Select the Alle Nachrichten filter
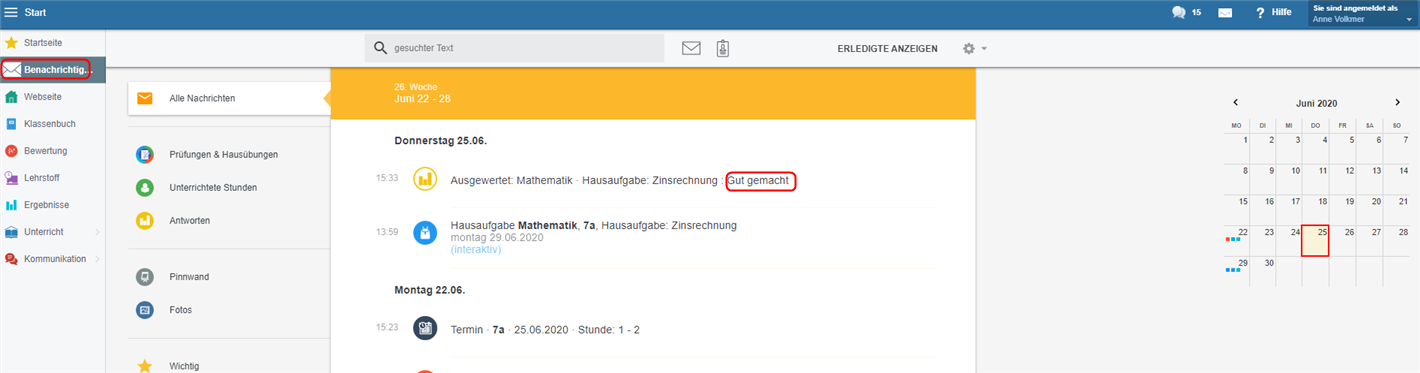The image size is (1420, 373). click(x=229, y=98)
